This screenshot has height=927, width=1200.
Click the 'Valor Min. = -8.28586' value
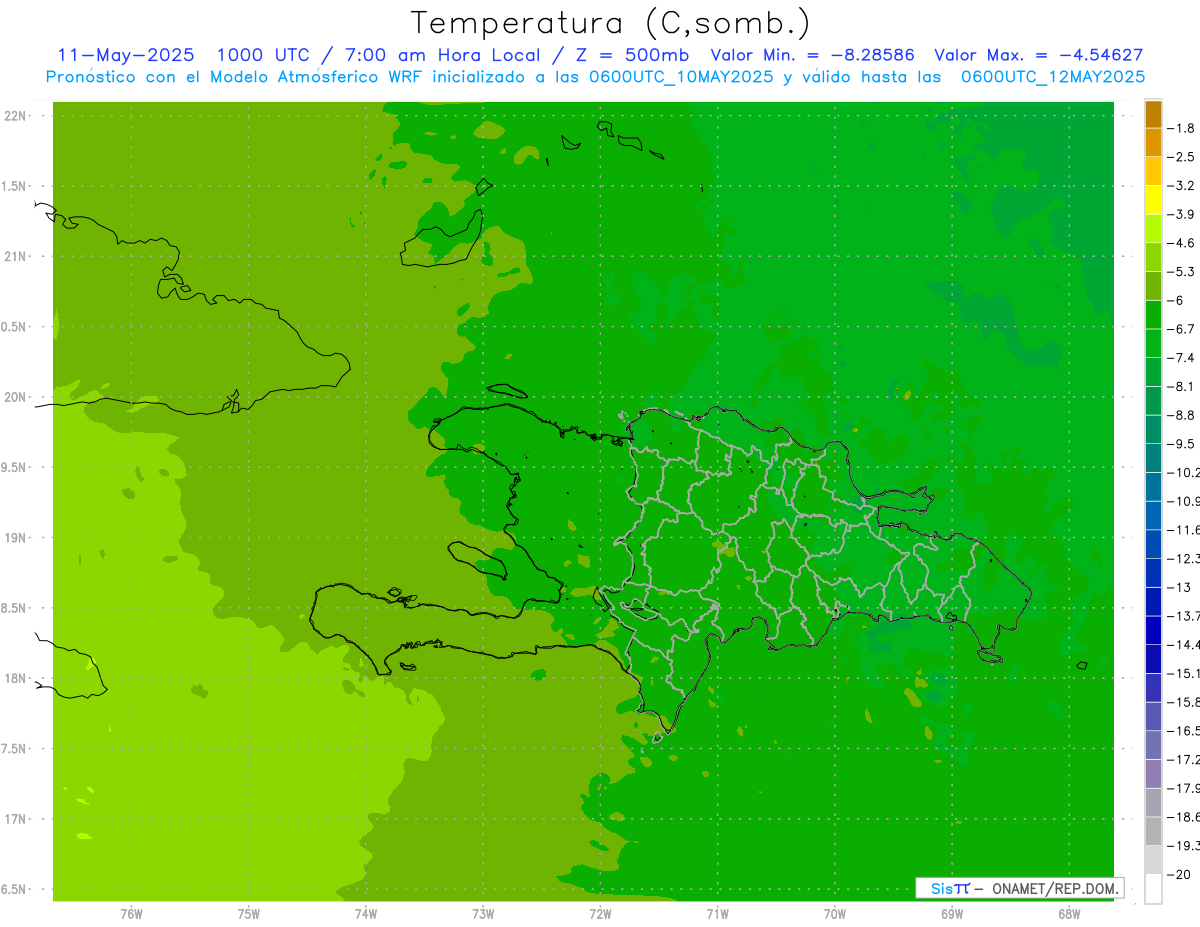812,55
